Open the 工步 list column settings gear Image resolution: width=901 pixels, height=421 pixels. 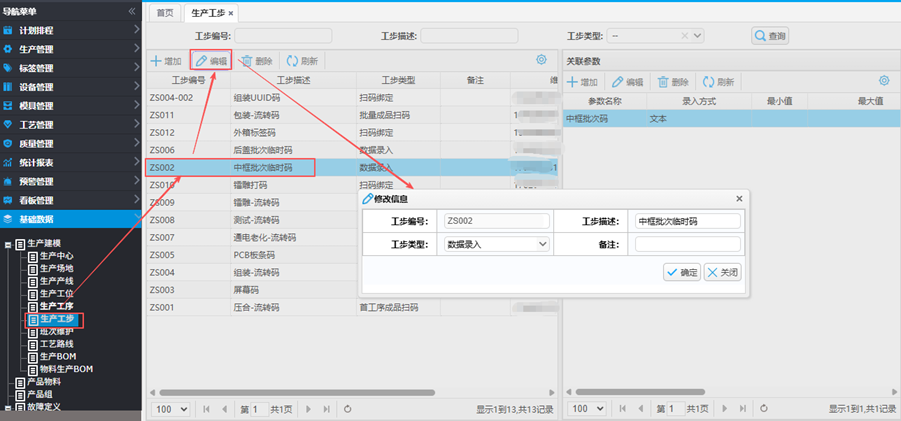541,59
